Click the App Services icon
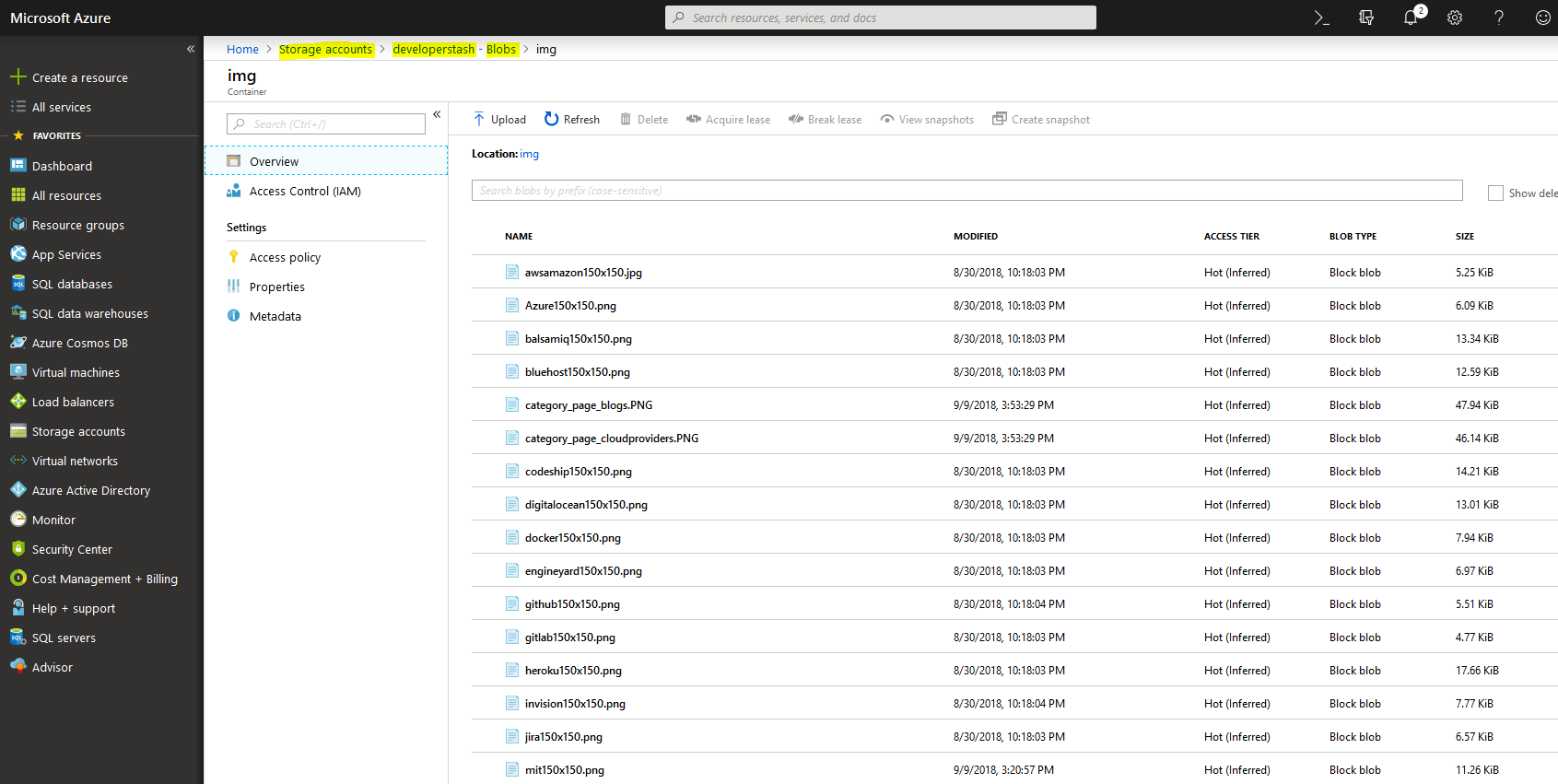Image resolution: width=1558 pixels, height=784 pixels. tap(18, 254)
